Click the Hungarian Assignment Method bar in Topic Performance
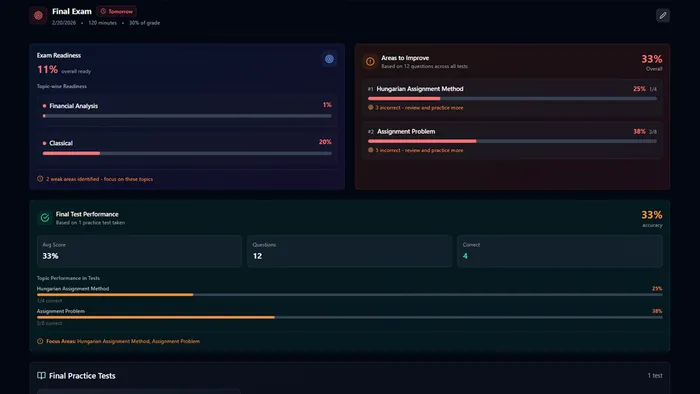The image size is (700, 394). click(350, 294)
